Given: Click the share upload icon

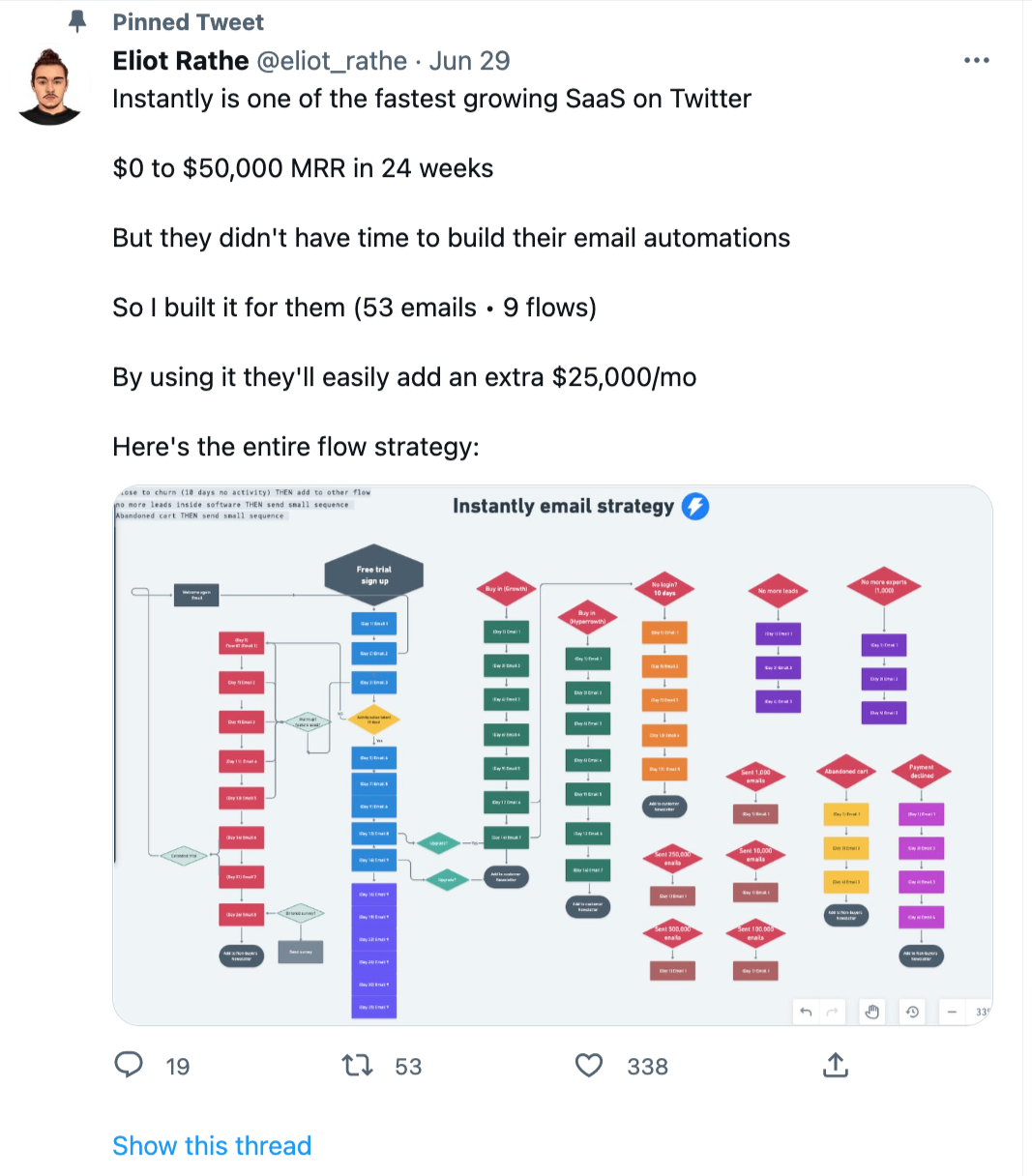Looking at the screenshot, I should [835, 1066].
